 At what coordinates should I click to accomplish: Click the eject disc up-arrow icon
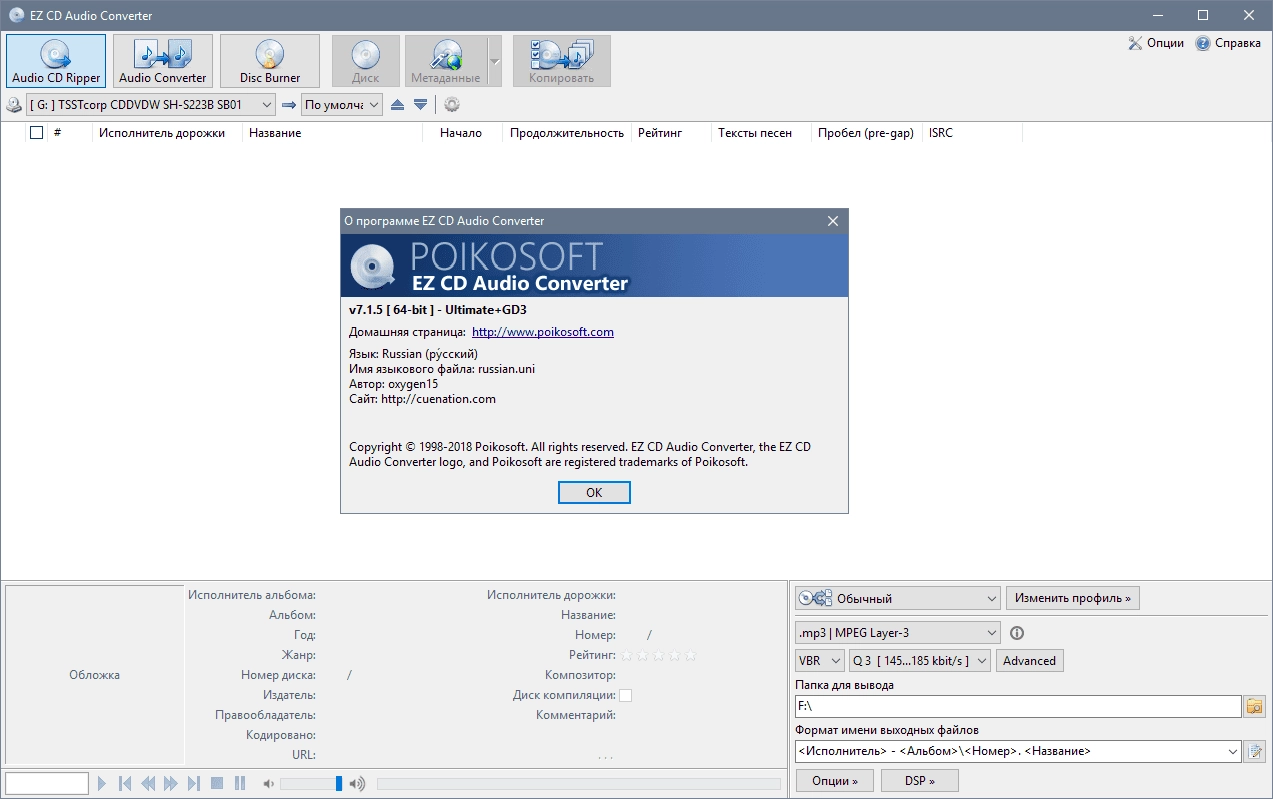click(398, 104)
